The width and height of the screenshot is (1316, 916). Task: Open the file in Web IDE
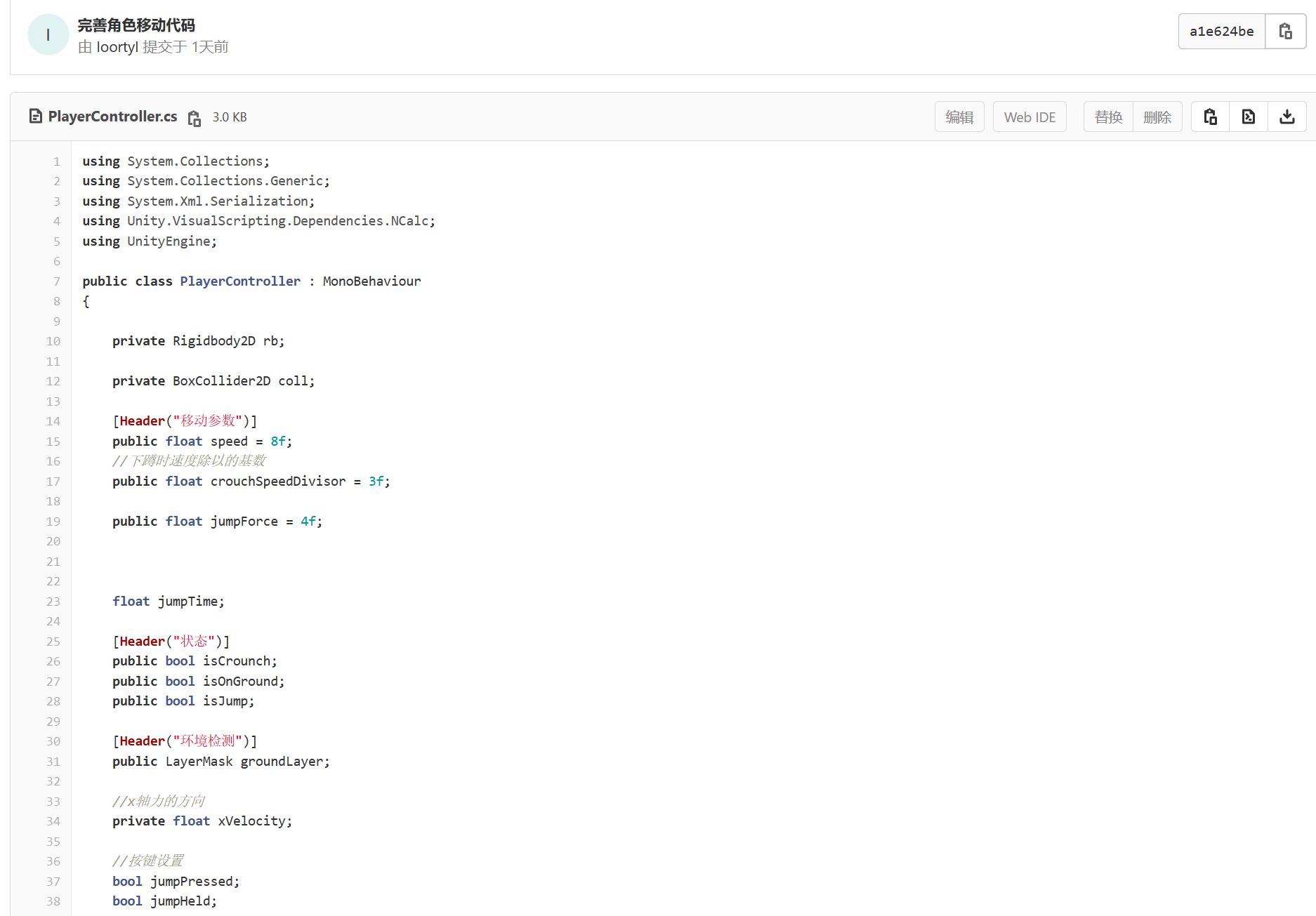pos(1029,117)
